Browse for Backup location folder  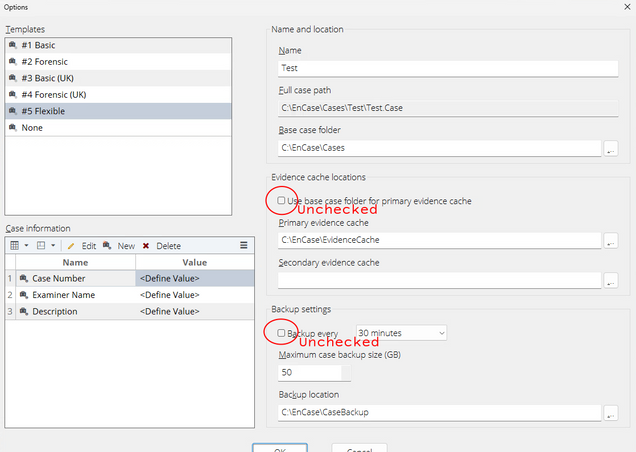(611, 413)
